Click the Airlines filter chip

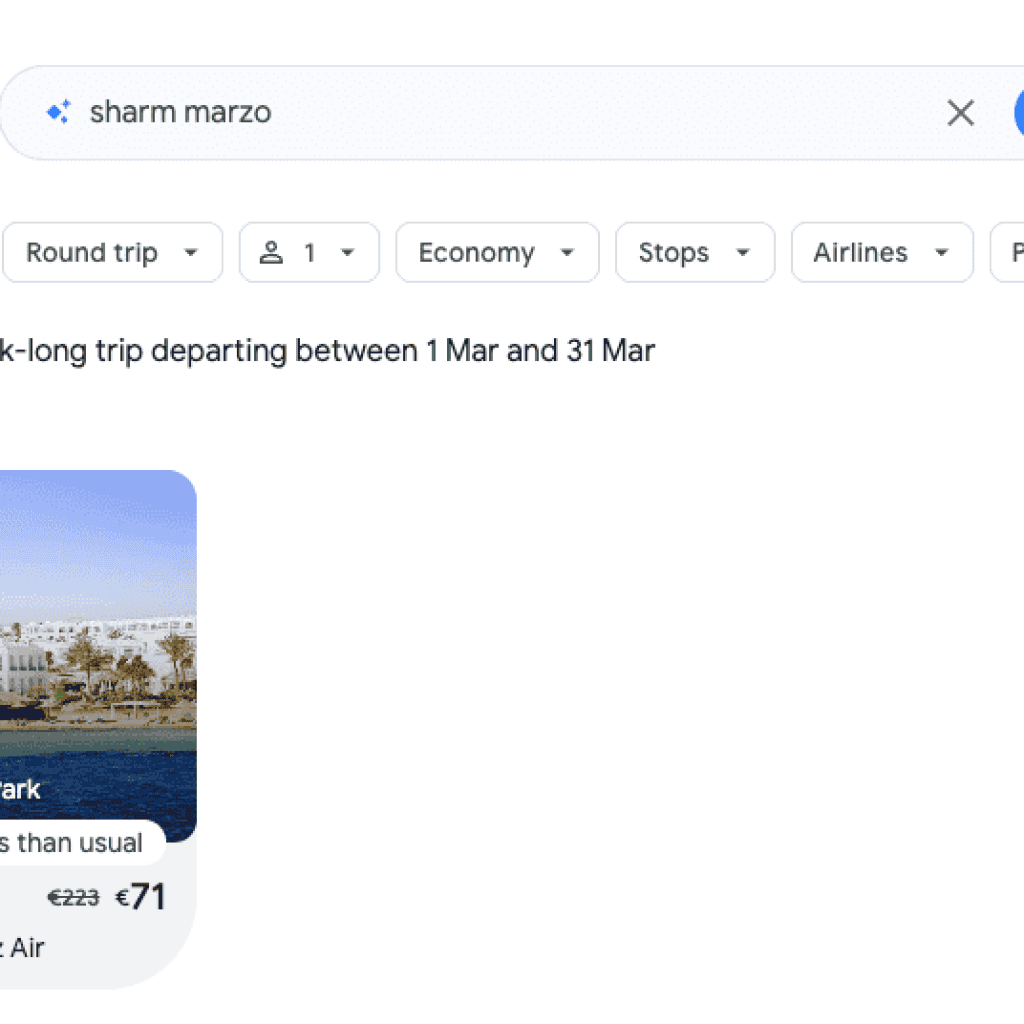(882, 253)
